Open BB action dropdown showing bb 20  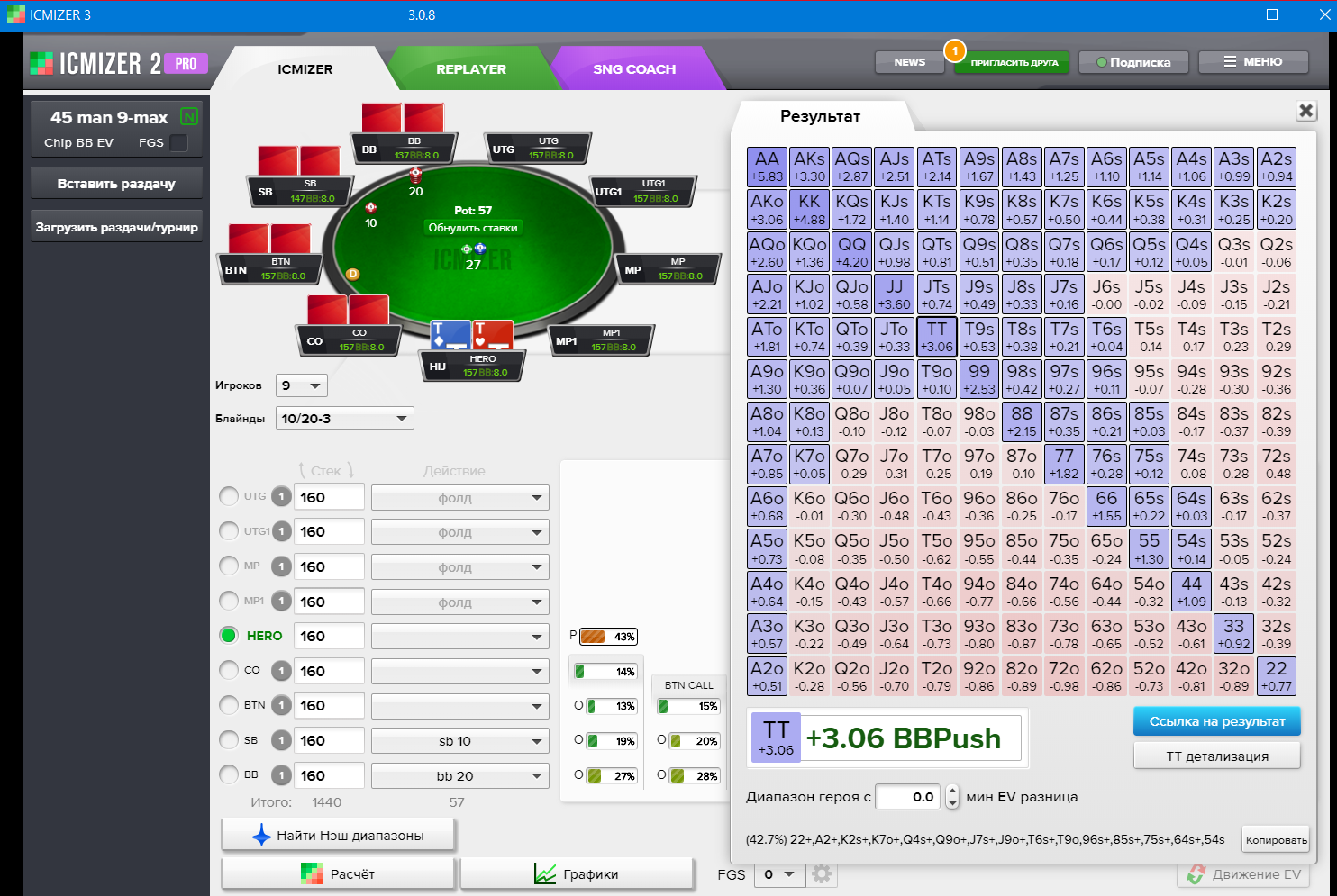[460, 776]
